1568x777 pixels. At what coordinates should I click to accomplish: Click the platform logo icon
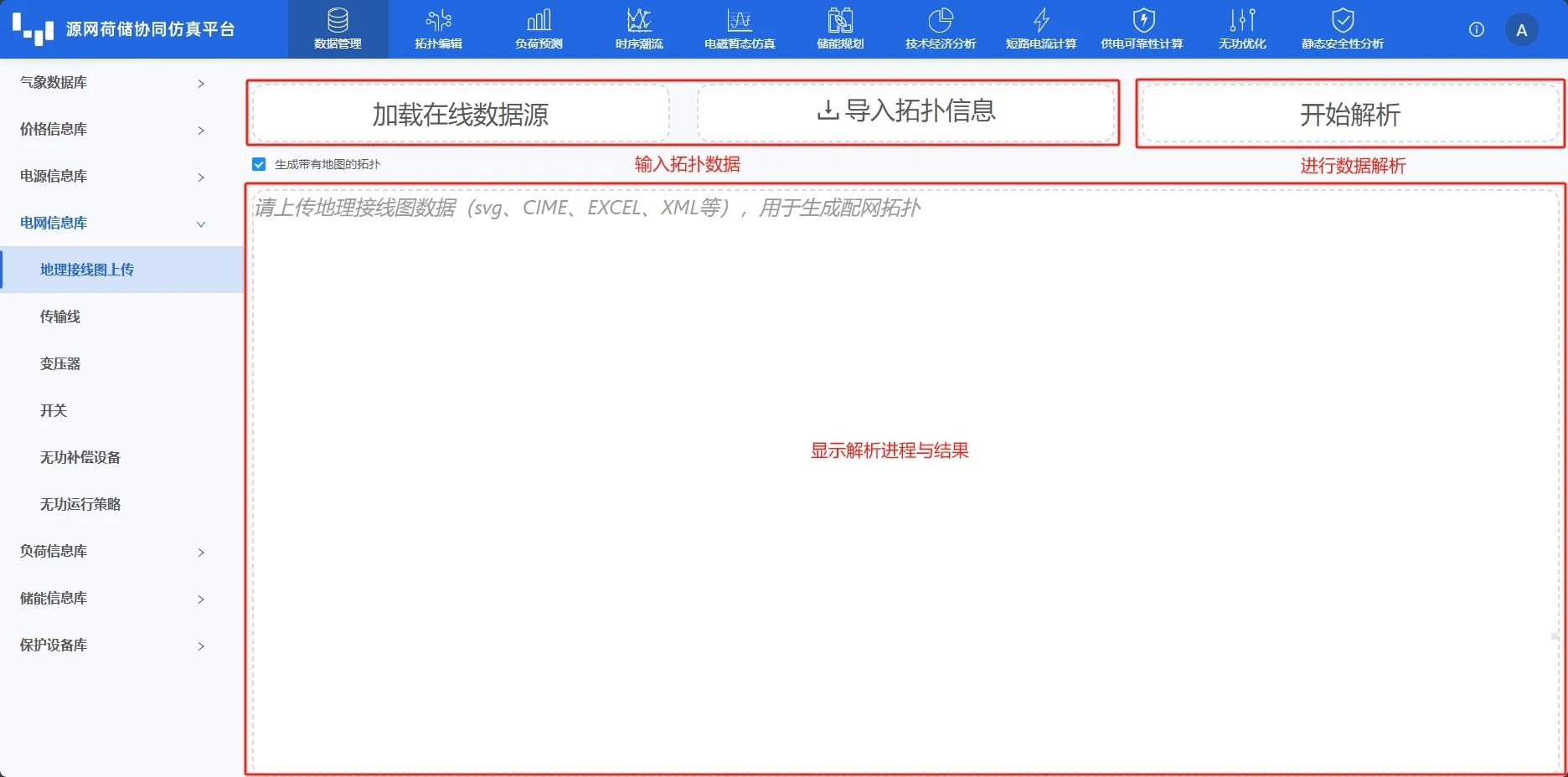(33, 29)
